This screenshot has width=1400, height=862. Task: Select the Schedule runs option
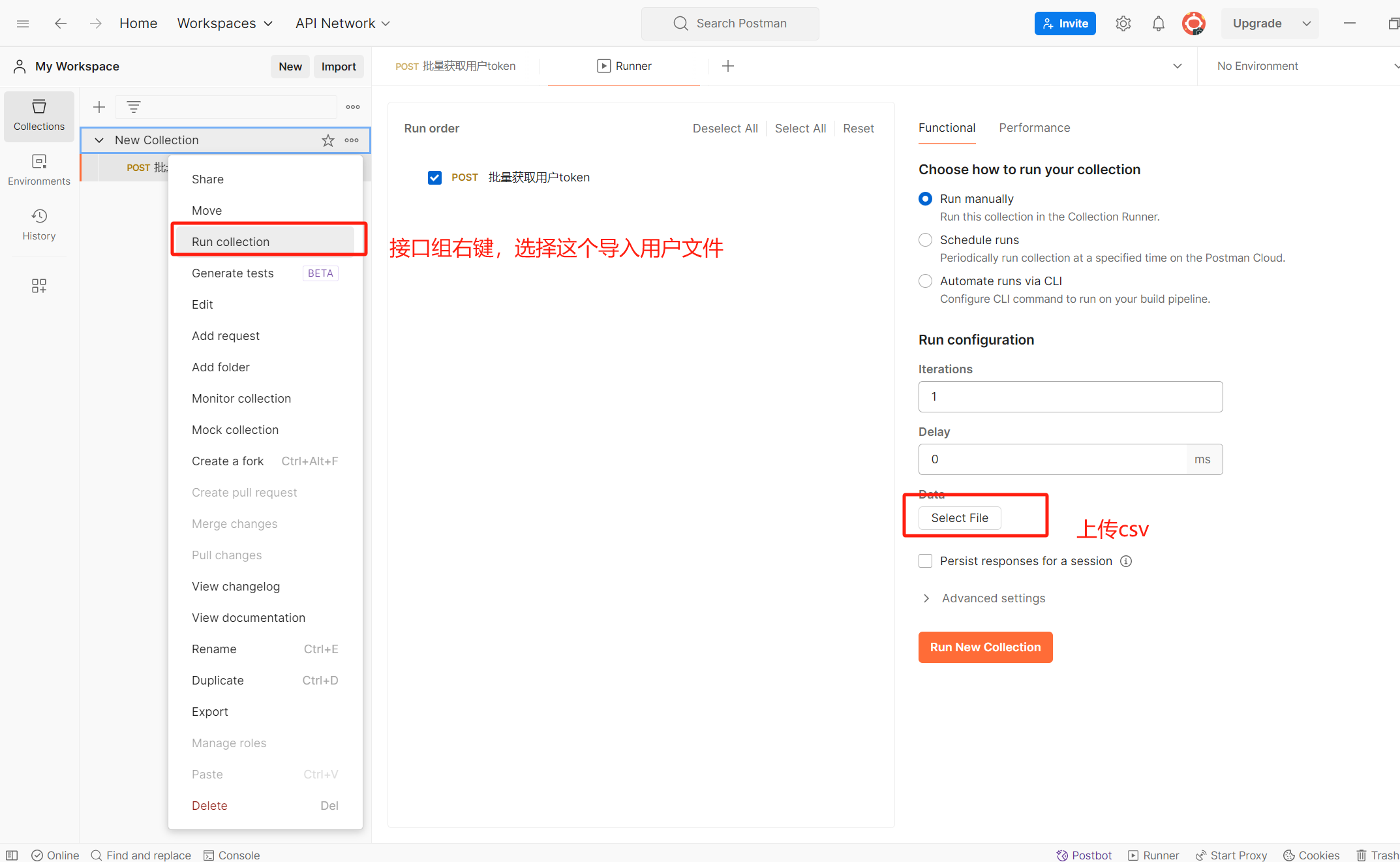925,240
